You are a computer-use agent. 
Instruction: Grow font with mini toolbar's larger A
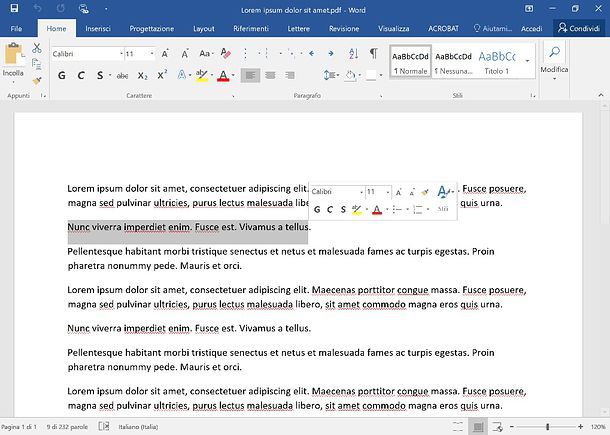point(399,192)
